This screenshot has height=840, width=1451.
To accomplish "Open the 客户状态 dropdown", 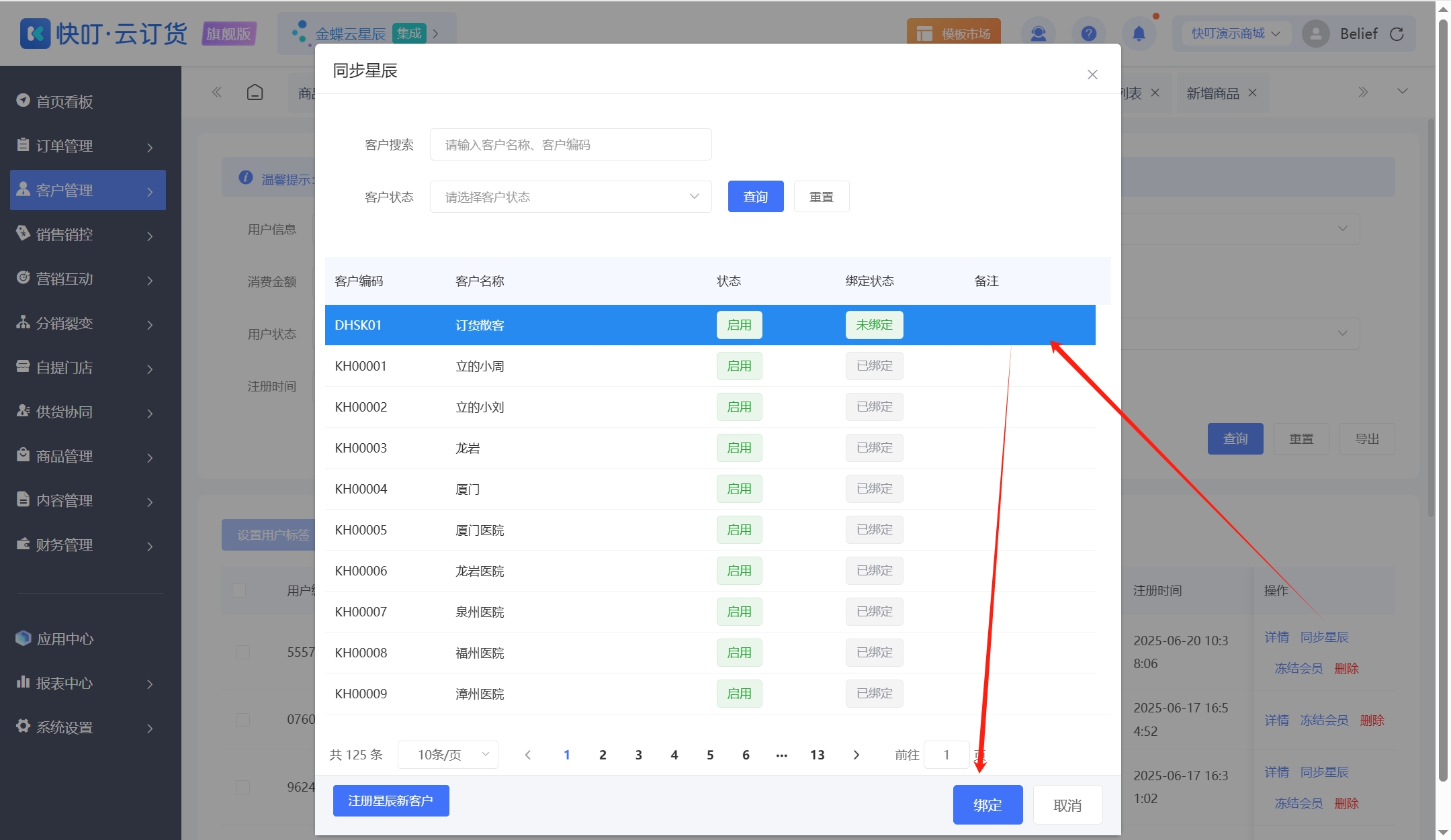I will point(570,197).
